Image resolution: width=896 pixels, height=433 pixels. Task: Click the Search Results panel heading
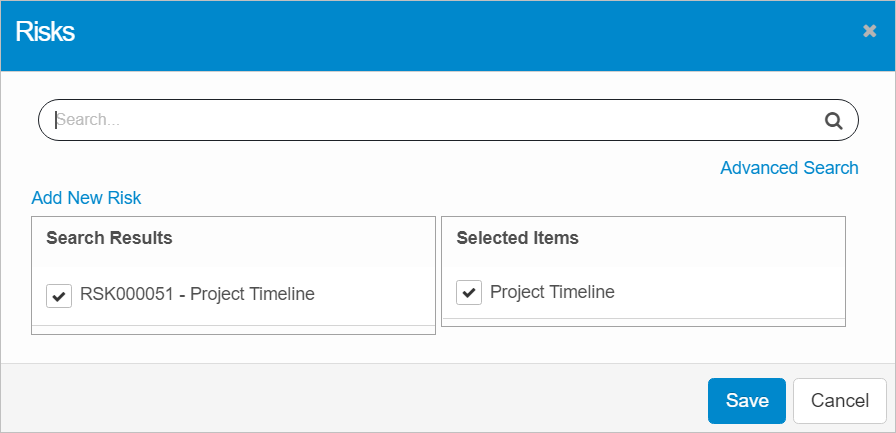(x=109, y=238)
